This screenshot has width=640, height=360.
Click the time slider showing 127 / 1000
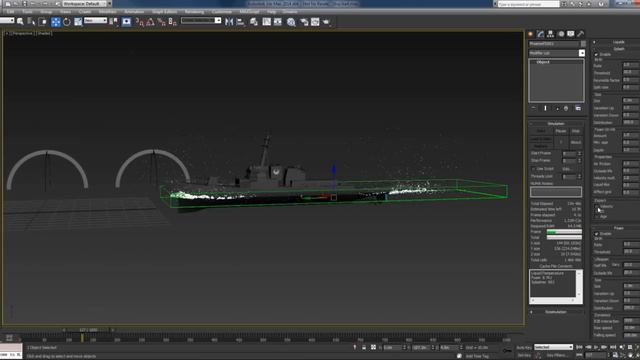[x=88, y=330]
